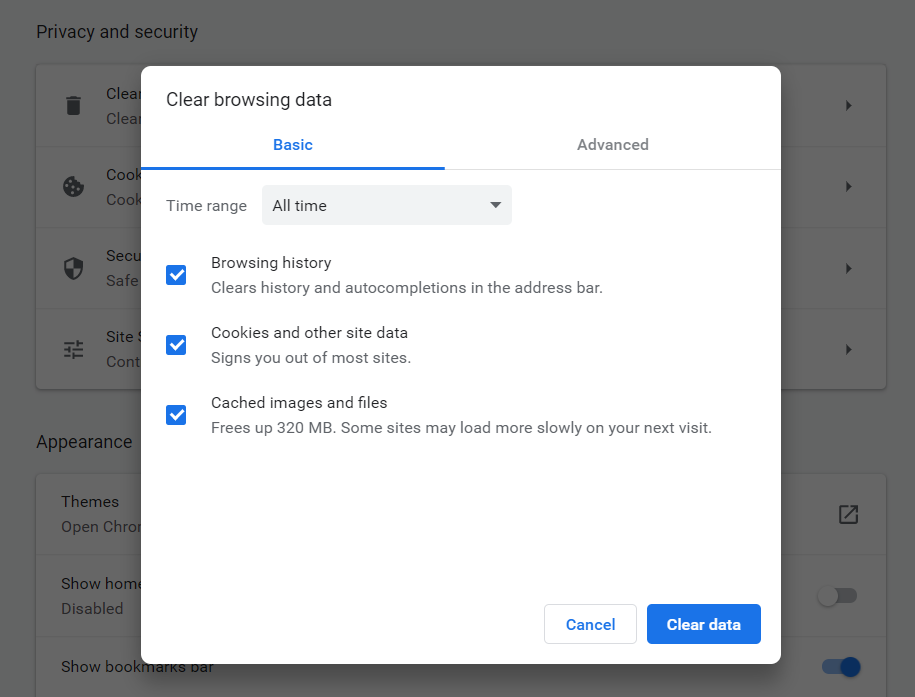
Task: Open the Time range dropdown
Action: 386,205
